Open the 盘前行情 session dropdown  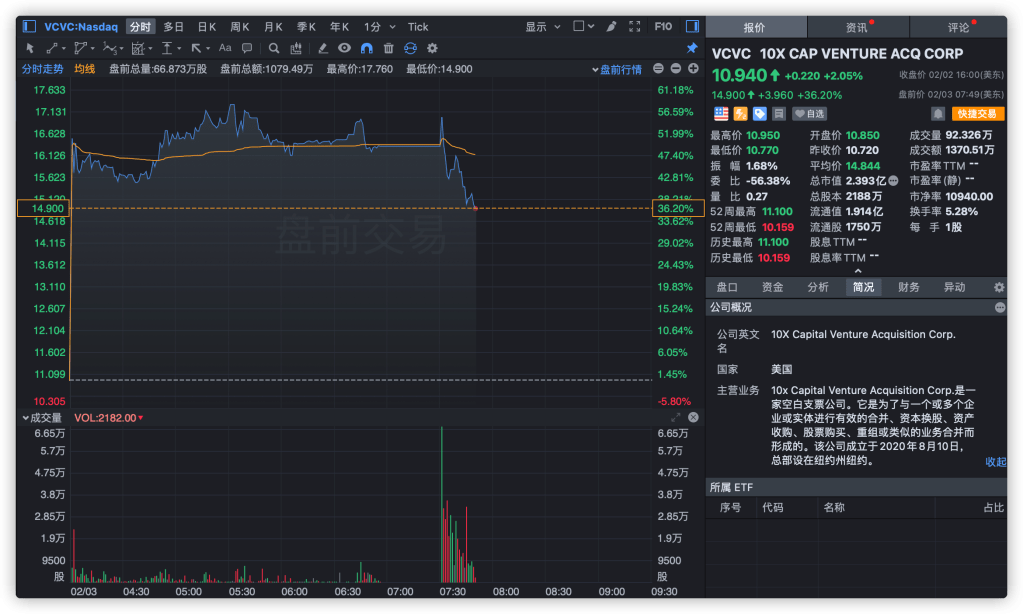pos(620,69)
